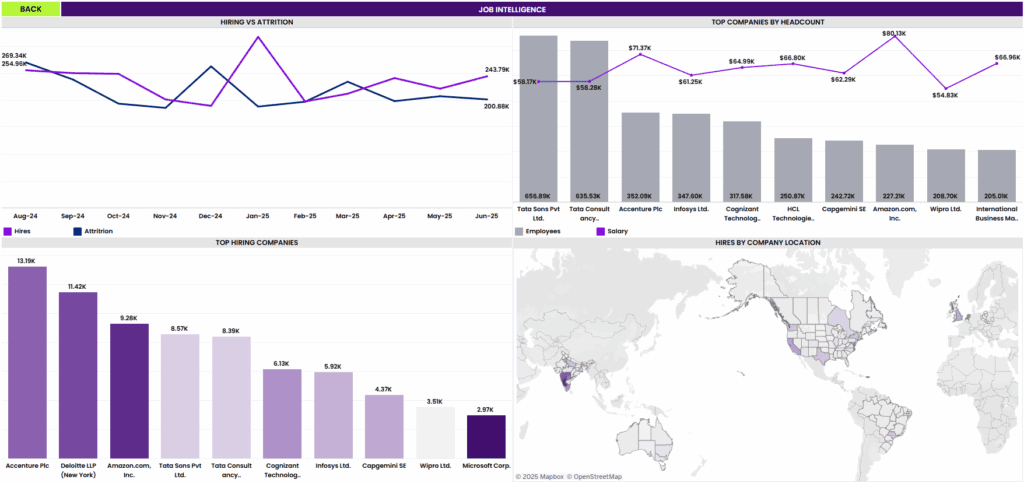1024x483 pixels.
Task: Click the $54.83K salary point for Wipro
Action: (x=946, y=89)
